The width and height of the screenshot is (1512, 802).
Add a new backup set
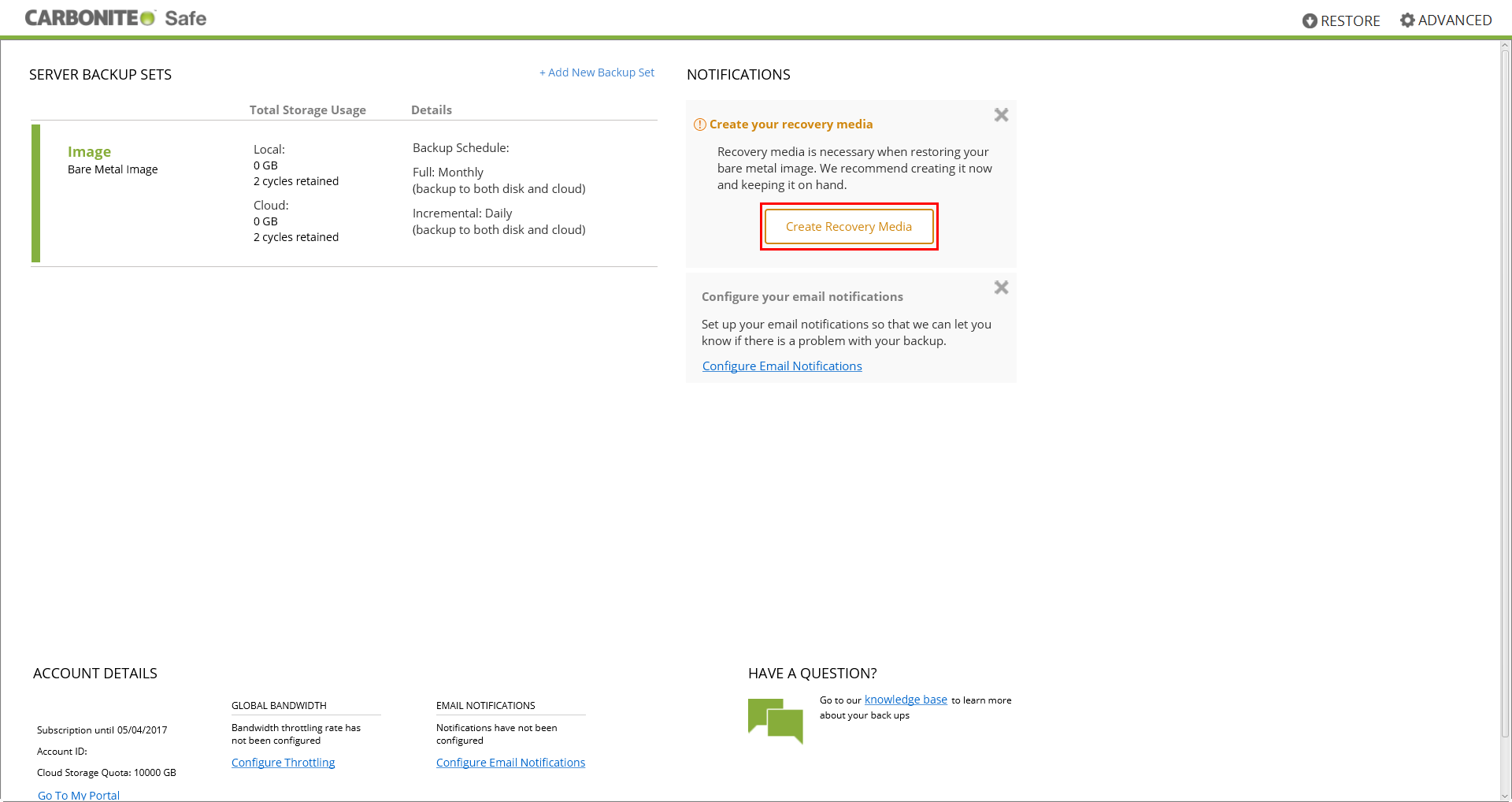pos(596,72)
